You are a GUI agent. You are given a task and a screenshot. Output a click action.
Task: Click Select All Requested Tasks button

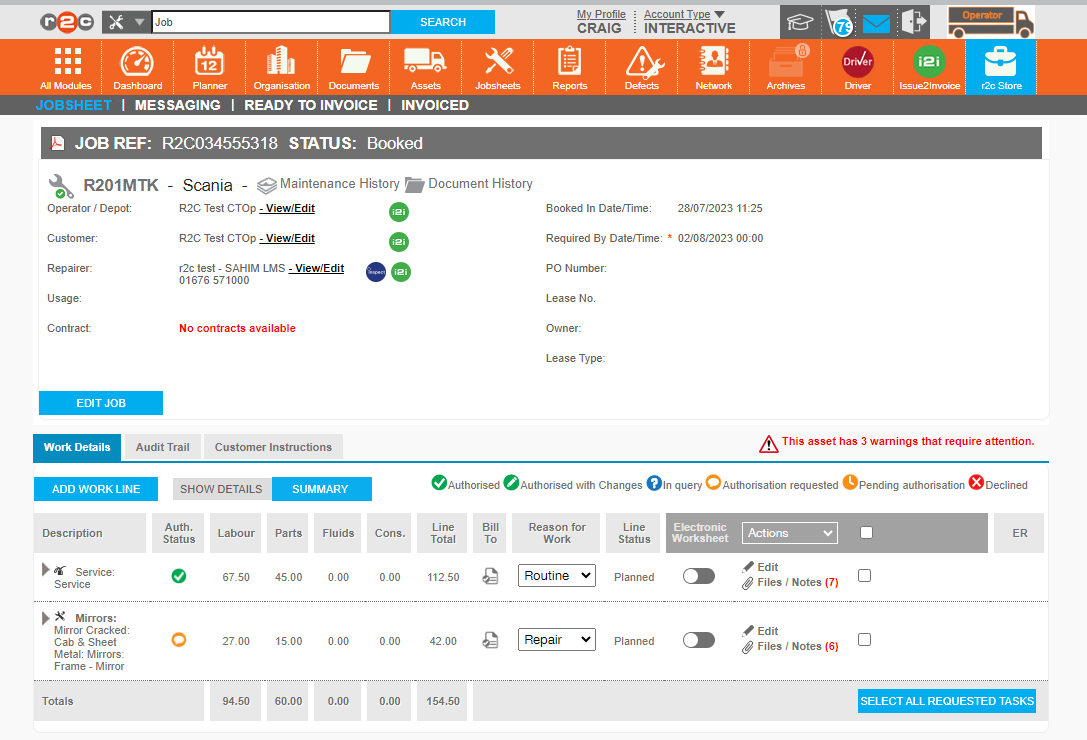(x=946, y=701)
